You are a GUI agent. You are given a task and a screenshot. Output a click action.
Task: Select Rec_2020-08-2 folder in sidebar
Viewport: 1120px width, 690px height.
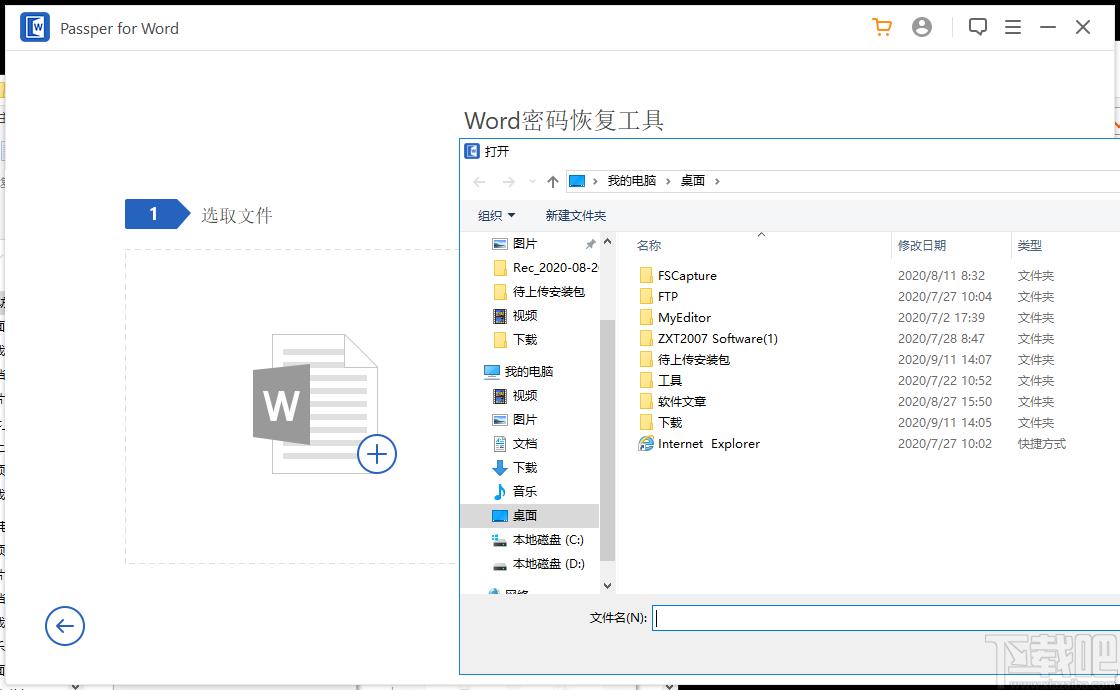546,268
